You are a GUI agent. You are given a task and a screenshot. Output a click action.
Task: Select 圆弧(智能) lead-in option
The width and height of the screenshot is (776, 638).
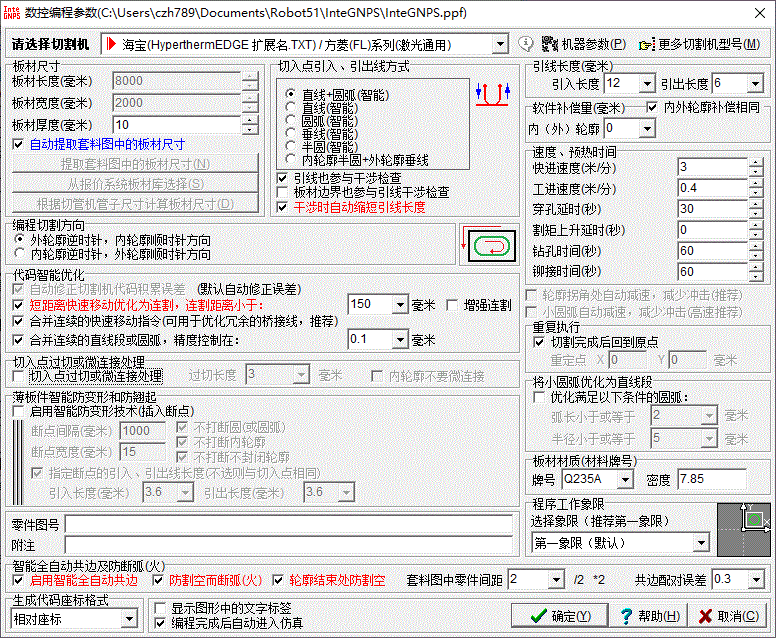[x=324, y=120]
